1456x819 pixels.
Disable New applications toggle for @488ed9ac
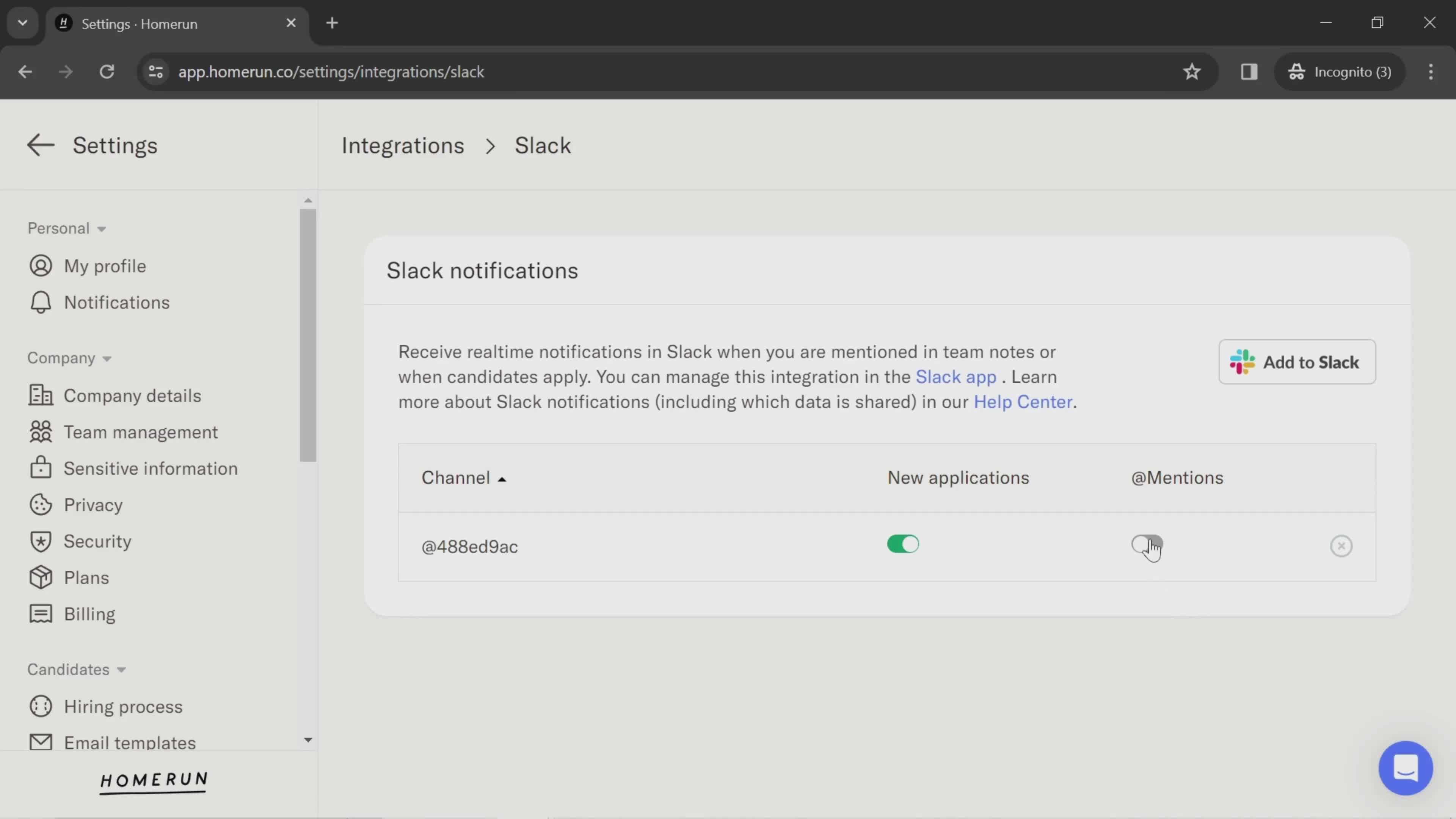point(903,544)
